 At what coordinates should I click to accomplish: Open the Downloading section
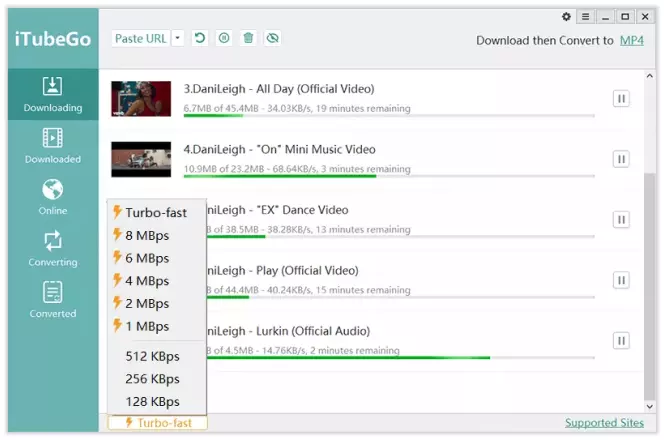tap(53, 94)
